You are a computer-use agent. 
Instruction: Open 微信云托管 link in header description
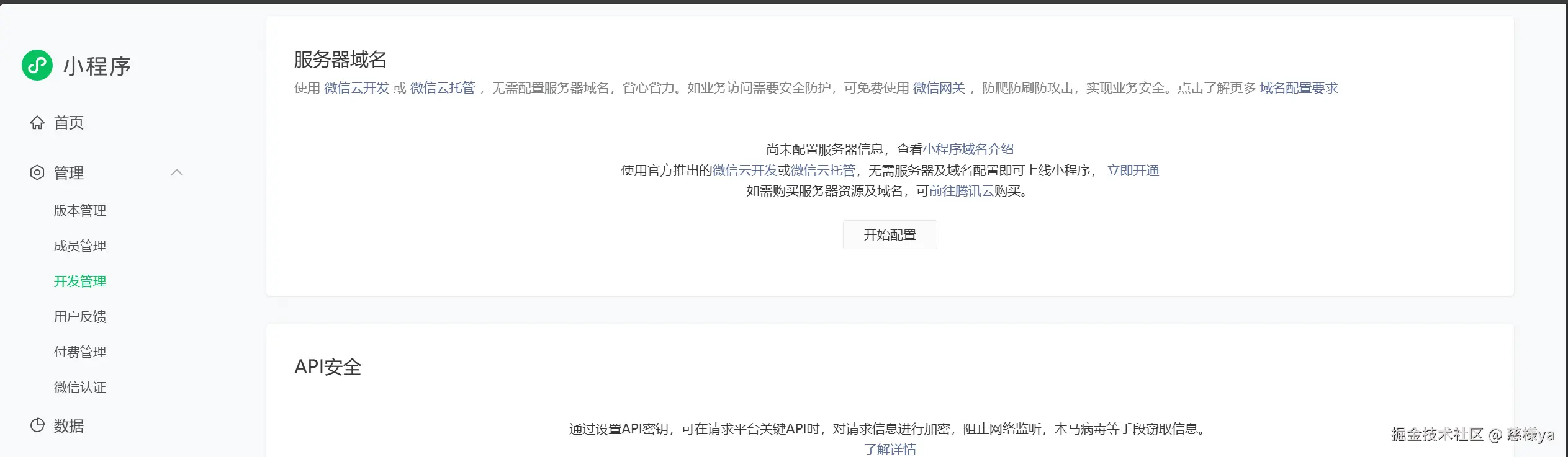tap(443, 88)
